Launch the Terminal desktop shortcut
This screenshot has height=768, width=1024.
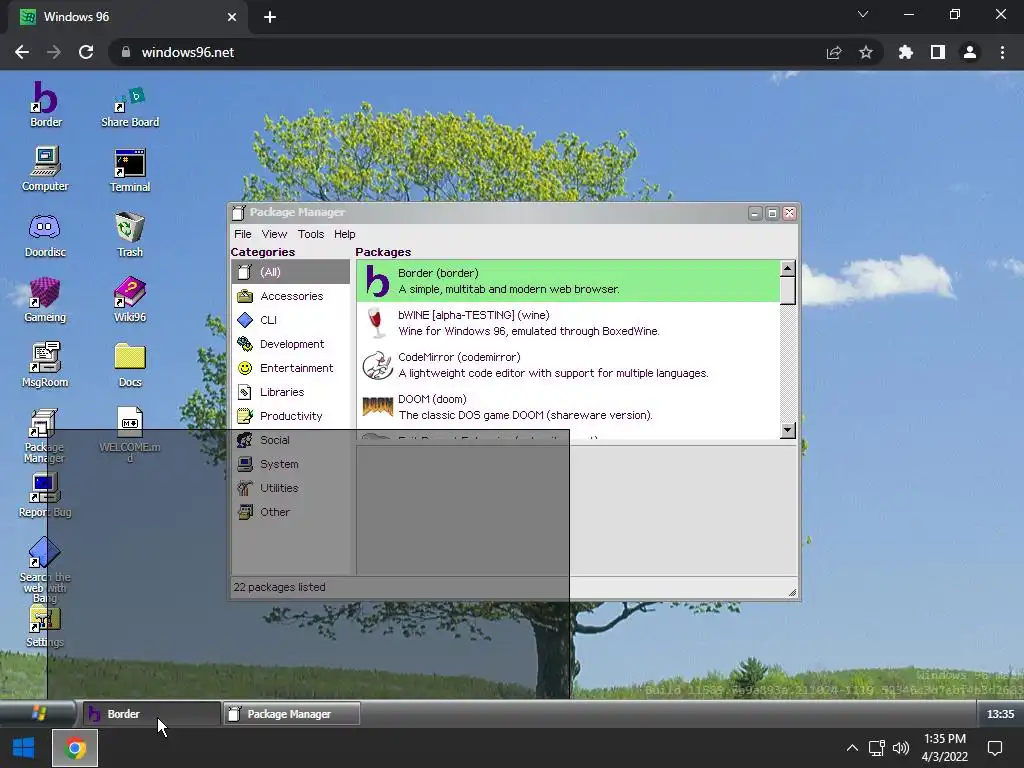tap(129, 170)
